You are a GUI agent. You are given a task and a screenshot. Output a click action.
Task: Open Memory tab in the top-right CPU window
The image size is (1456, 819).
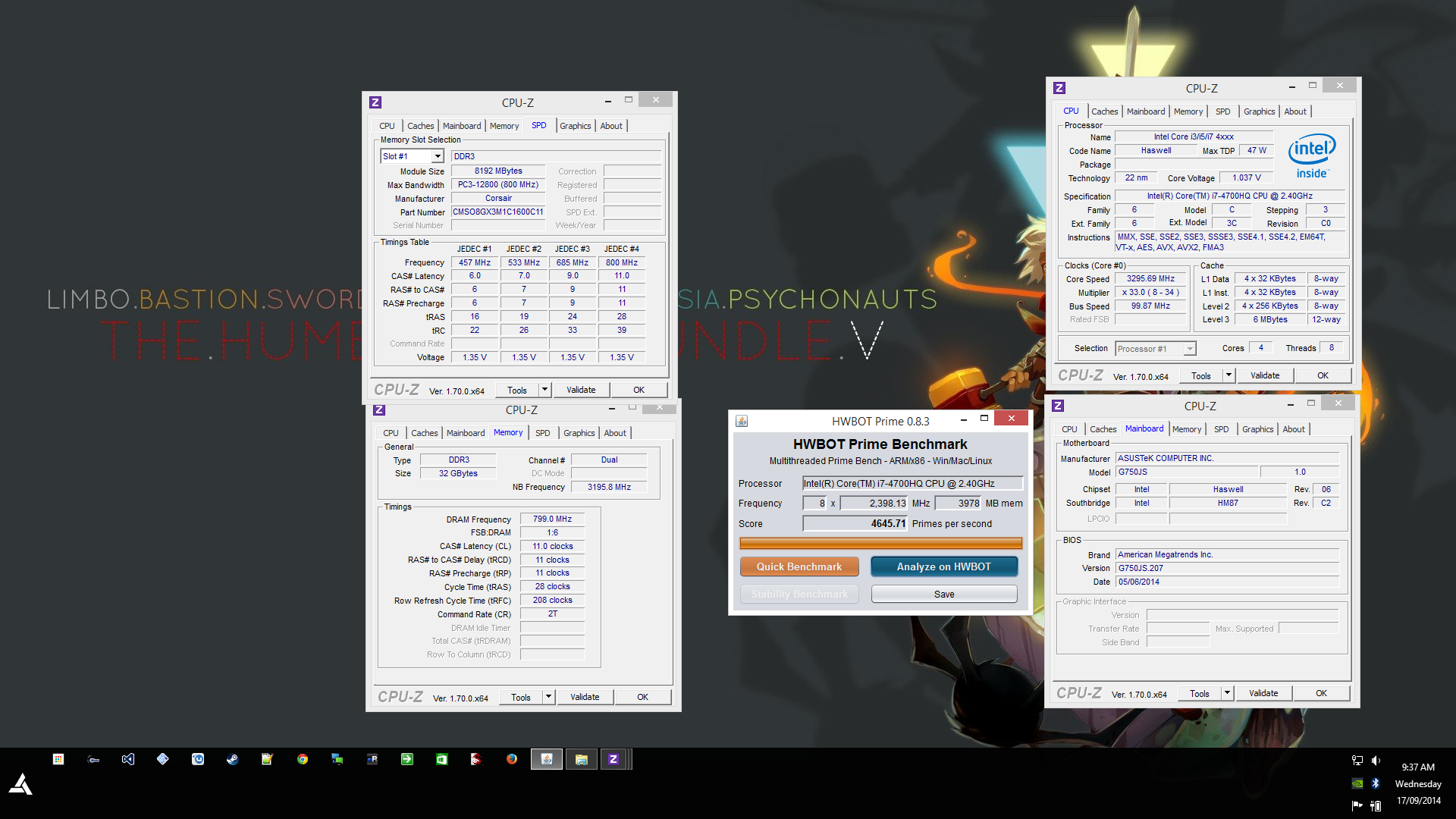(x=1188, y=111)
